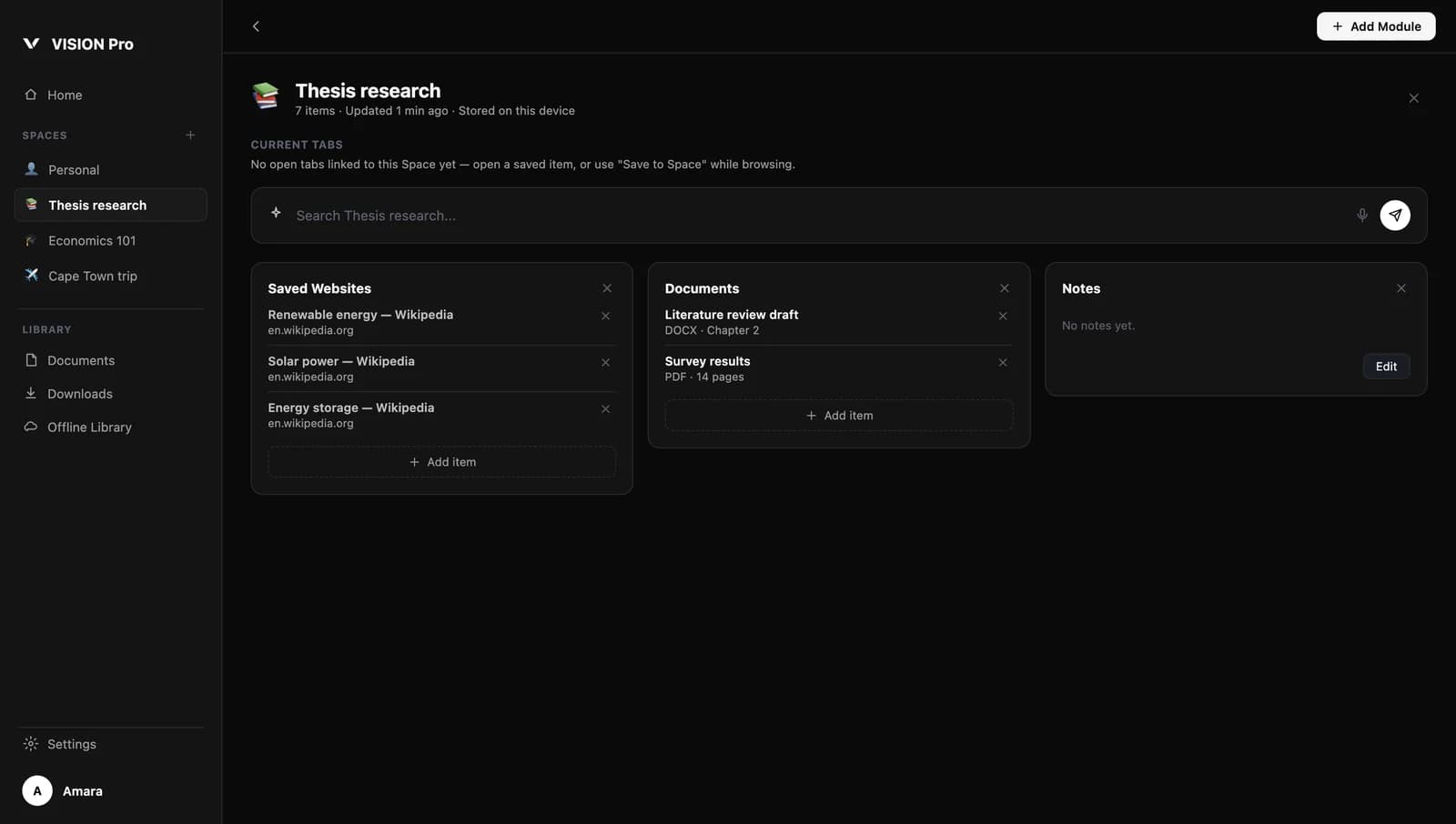Go back using the chevron arrow
The image size is (1456, 824).
pos(256,26)
